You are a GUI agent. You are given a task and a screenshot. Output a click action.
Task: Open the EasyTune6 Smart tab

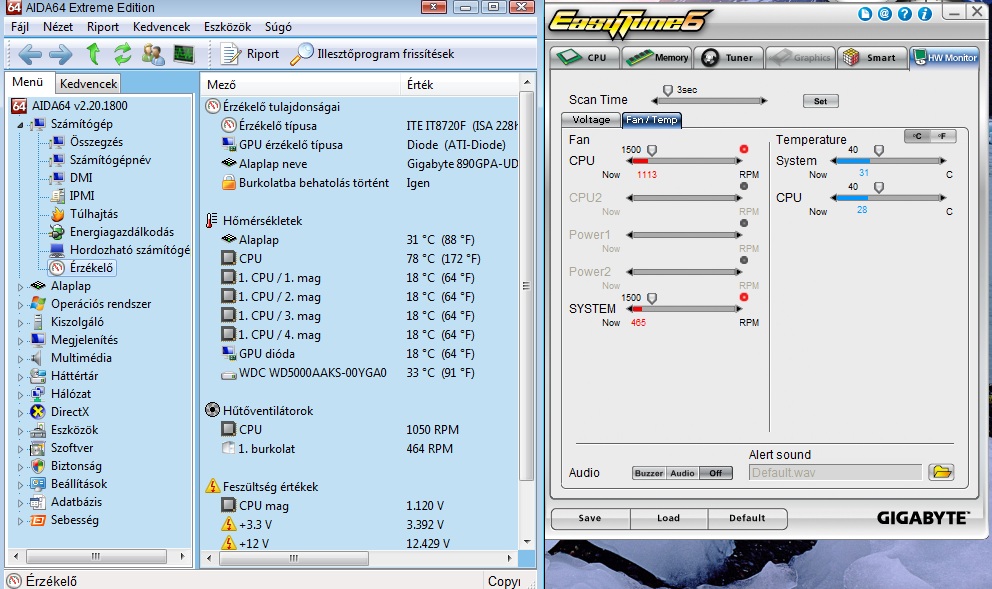click(872, 58)
